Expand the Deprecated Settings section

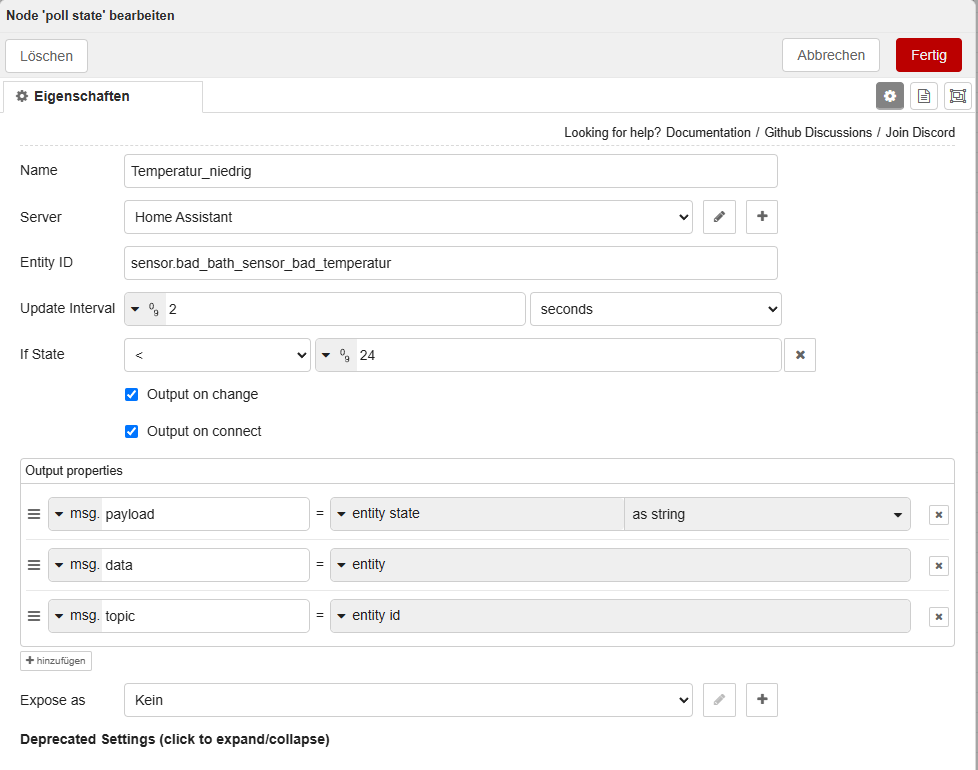175,739
